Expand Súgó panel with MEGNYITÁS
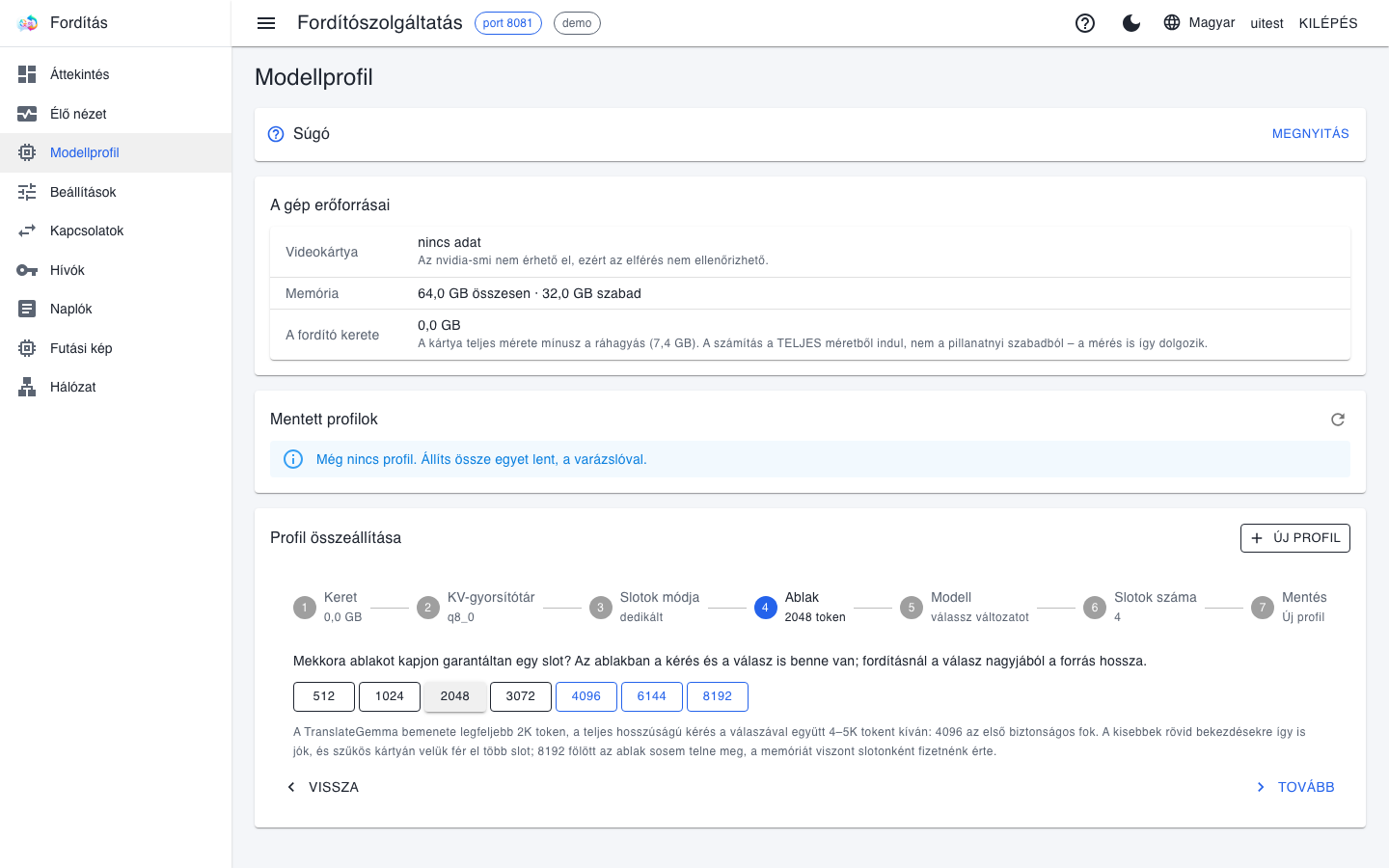The width and height of the screenshot is (1389, 868). click(x=1310, y=134)
